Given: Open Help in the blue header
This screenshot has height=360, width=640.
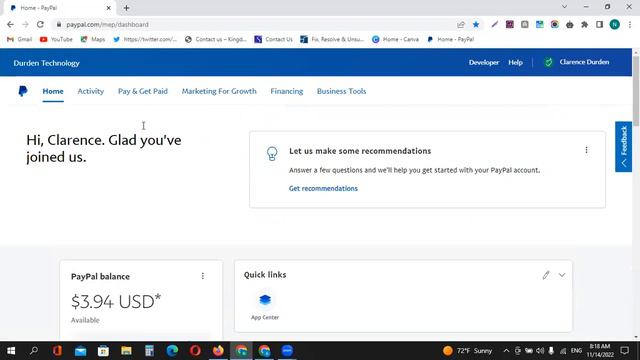Looking at the screenshot, I should point(516,62).
